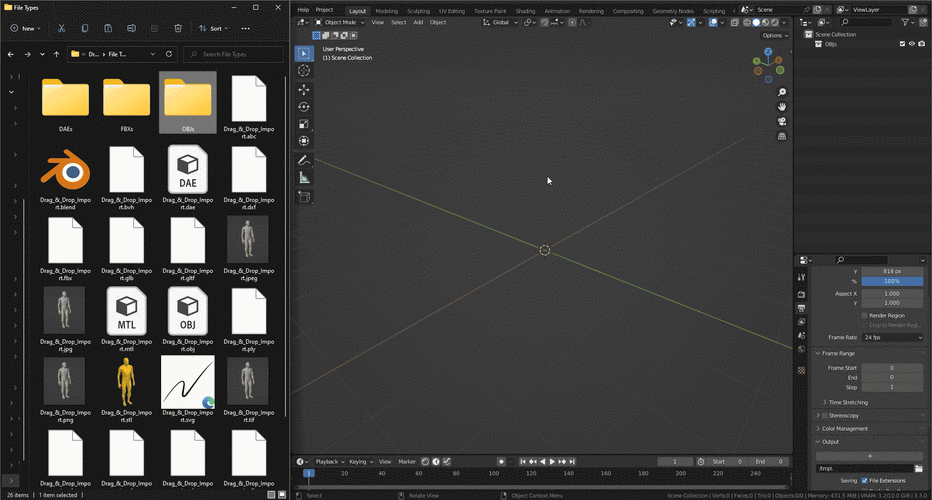Switch to the Modeling workspace tab
932x500 pixels.
[386, 11]
